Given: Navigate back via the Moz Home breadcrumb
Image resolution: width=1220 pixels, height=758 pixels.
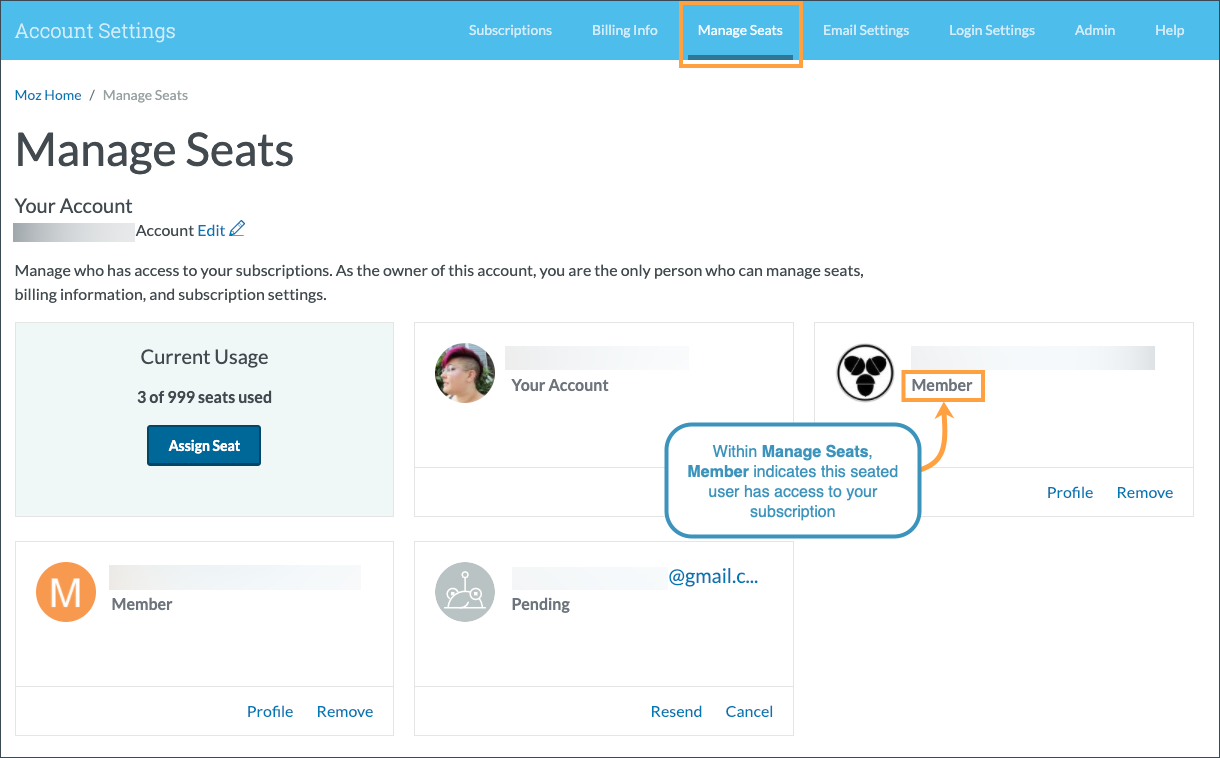Looking at the screenshot, I should 47,94.
